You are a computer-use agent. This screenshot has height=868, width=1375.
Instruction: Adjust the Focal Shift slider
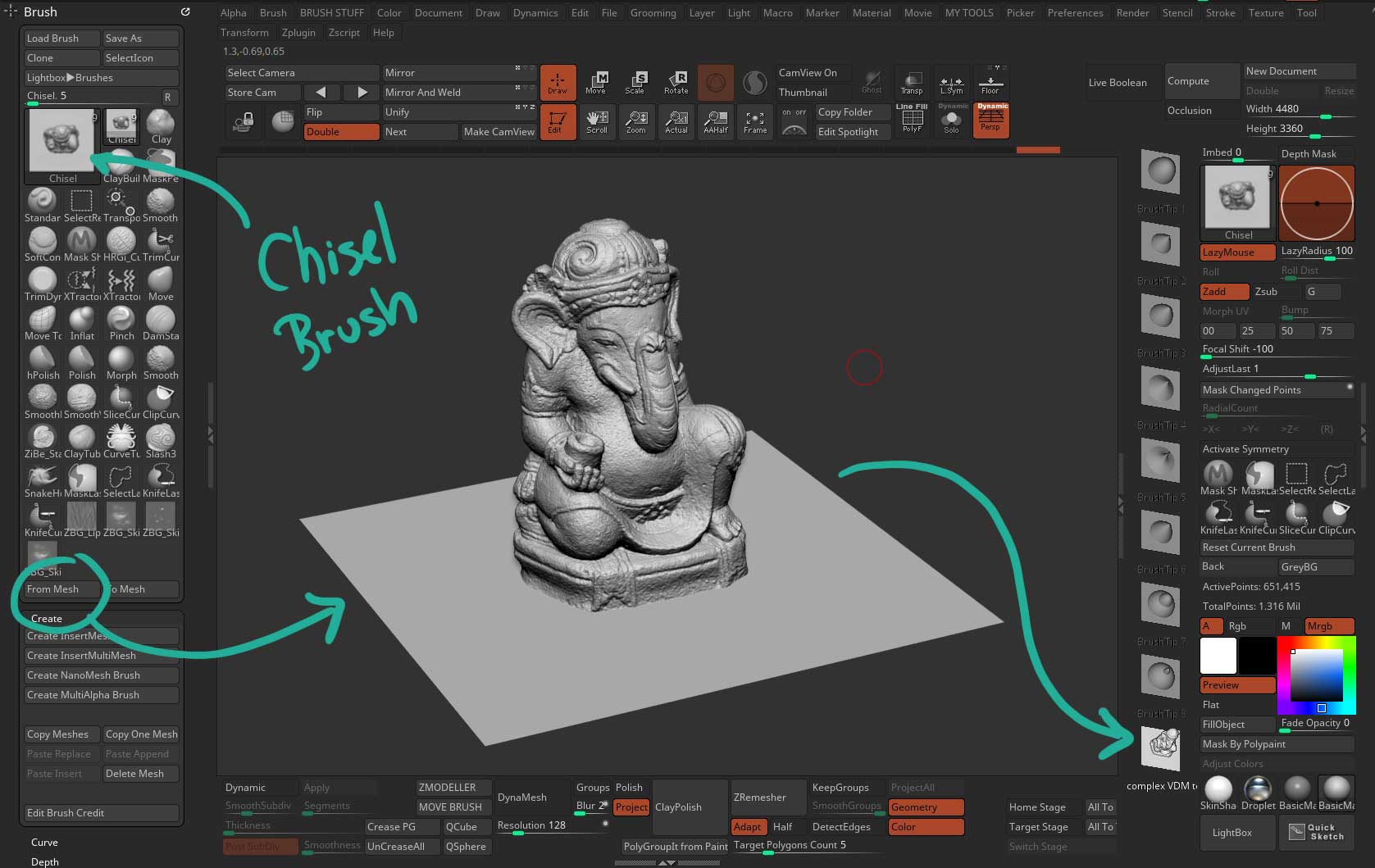point(1277,350)
